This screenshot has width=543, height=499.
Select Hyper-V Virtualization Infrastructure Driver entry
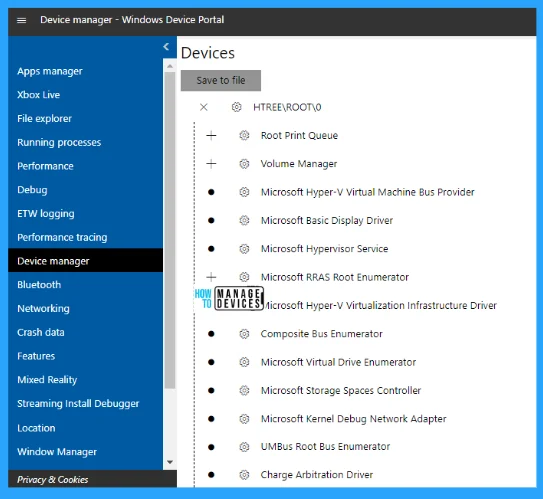pos(380,306)
